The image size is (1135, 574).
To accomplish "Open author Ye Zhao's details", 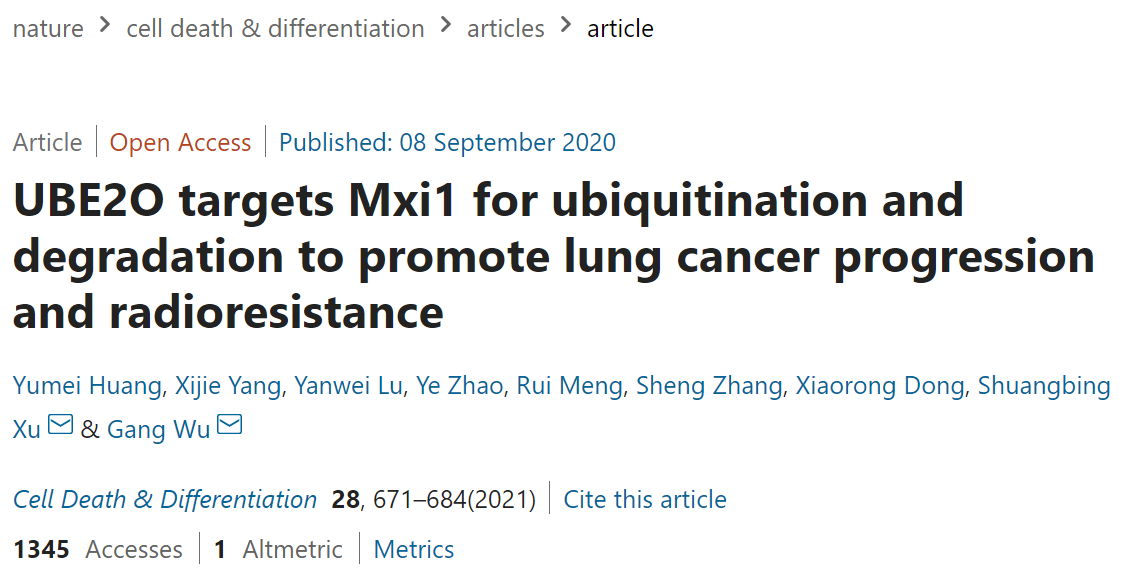I will (460, 386).
